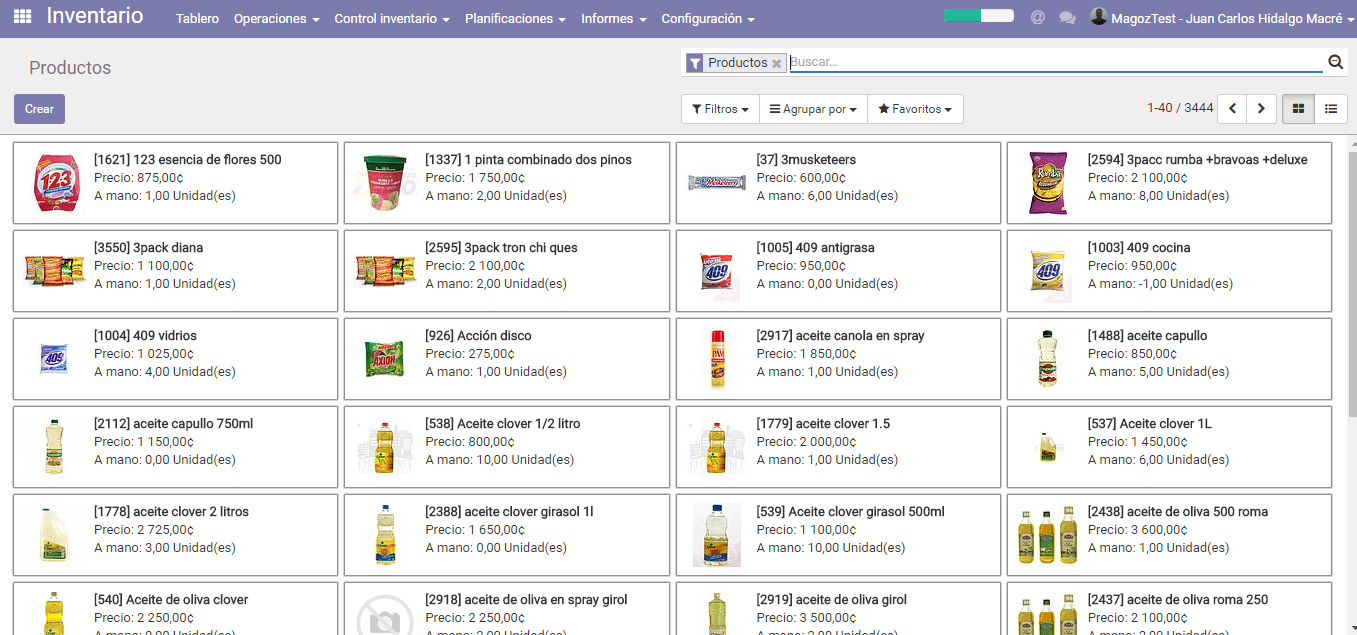
Task: Expand the Informes menu
Action: coord(613,19)
